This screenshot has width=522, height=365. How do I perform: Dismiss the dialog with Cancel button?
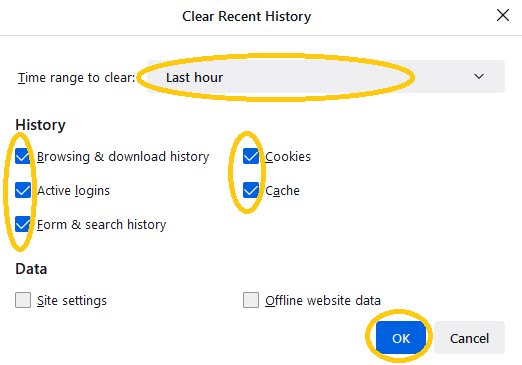(x=469, y=338)
